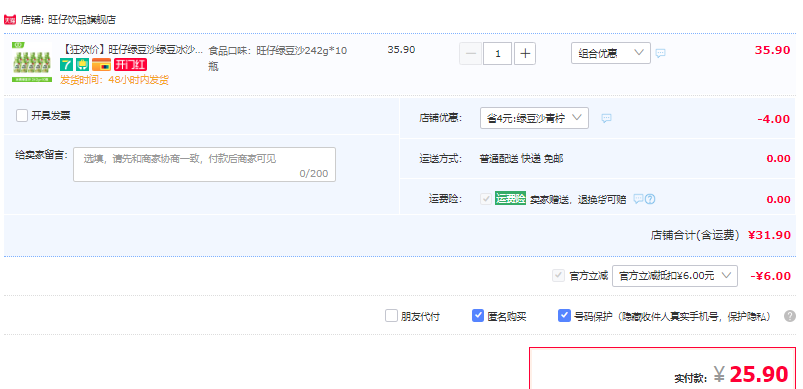Click the 发货时间: 48小时内发货 text
Viewport: 803px width, 389px height.
(115, 80)
